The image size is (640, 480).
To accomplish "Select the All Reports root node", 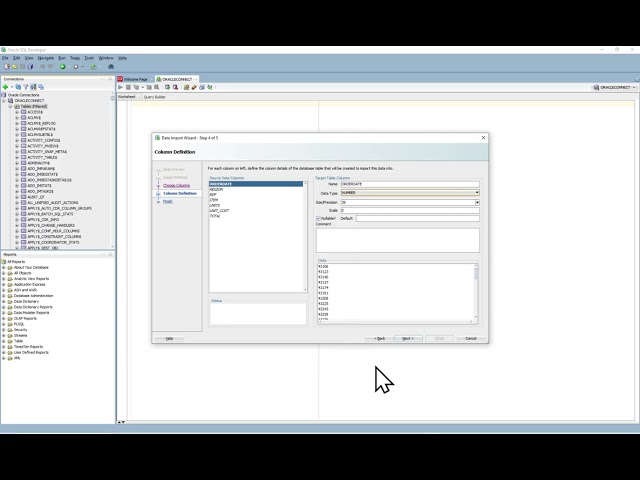I will coord(16,262).
